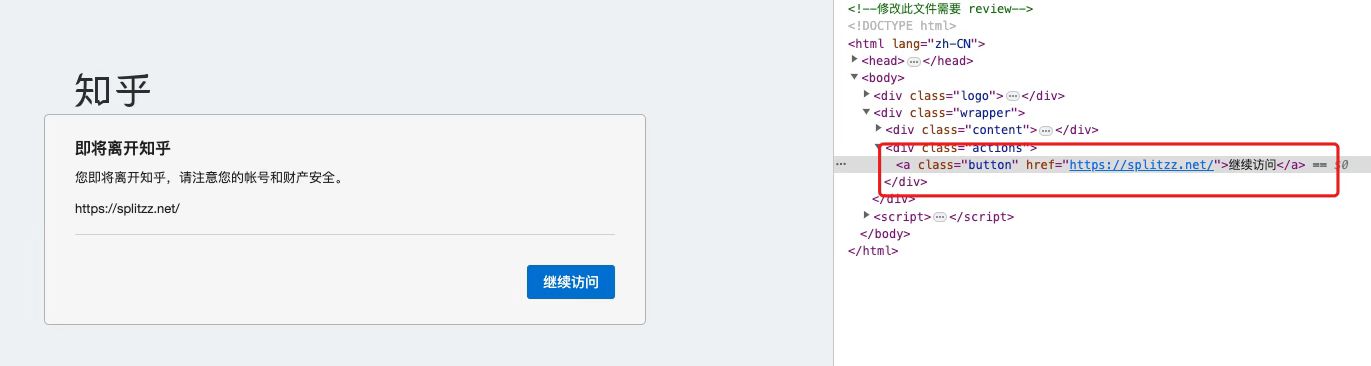Click the 知乎 logo heading
The height and width of the screenshot is (366, 1371).
[113, 90]
